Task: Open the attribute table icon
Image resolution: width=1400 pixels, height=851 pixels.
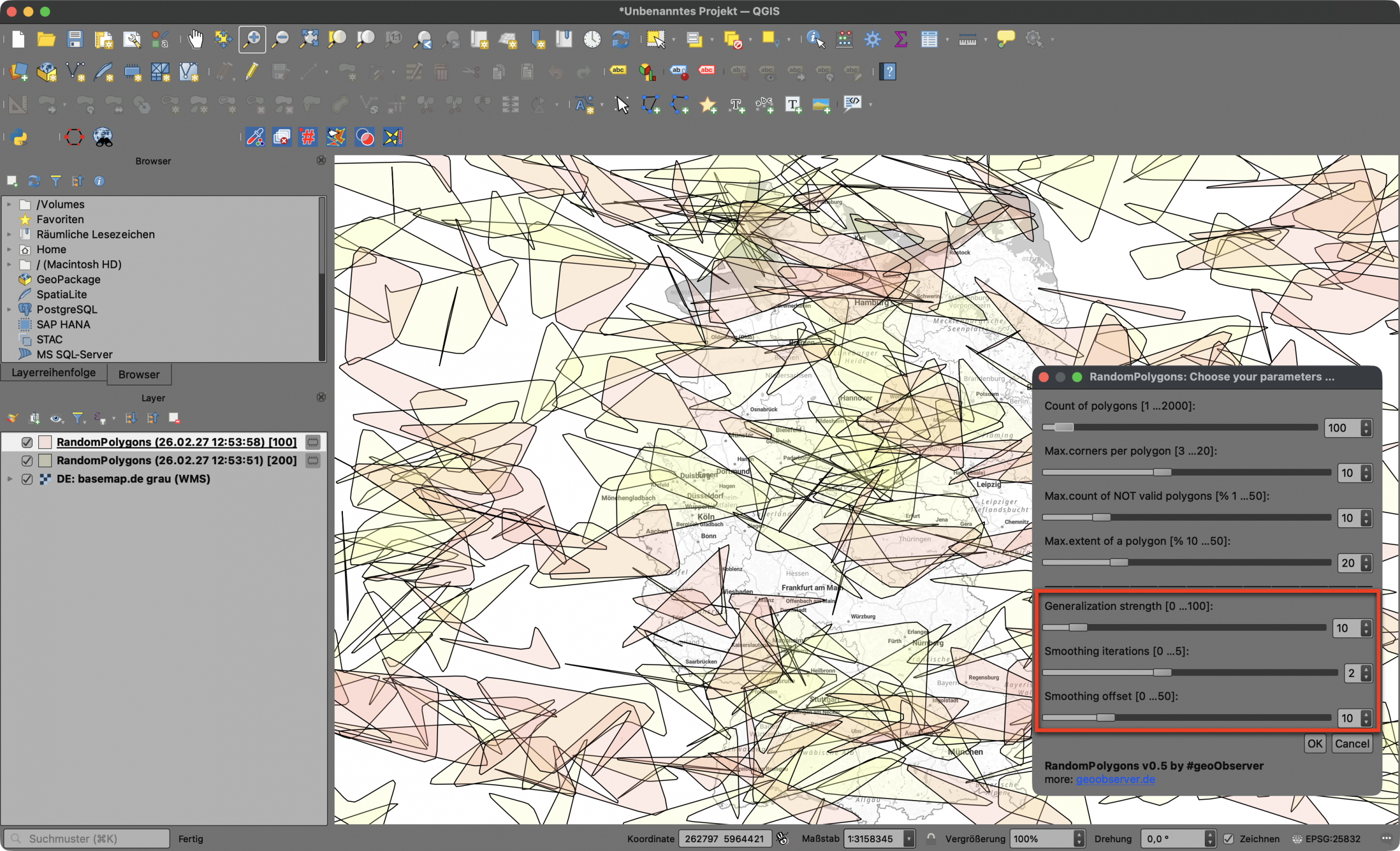Action: [929, 39]
